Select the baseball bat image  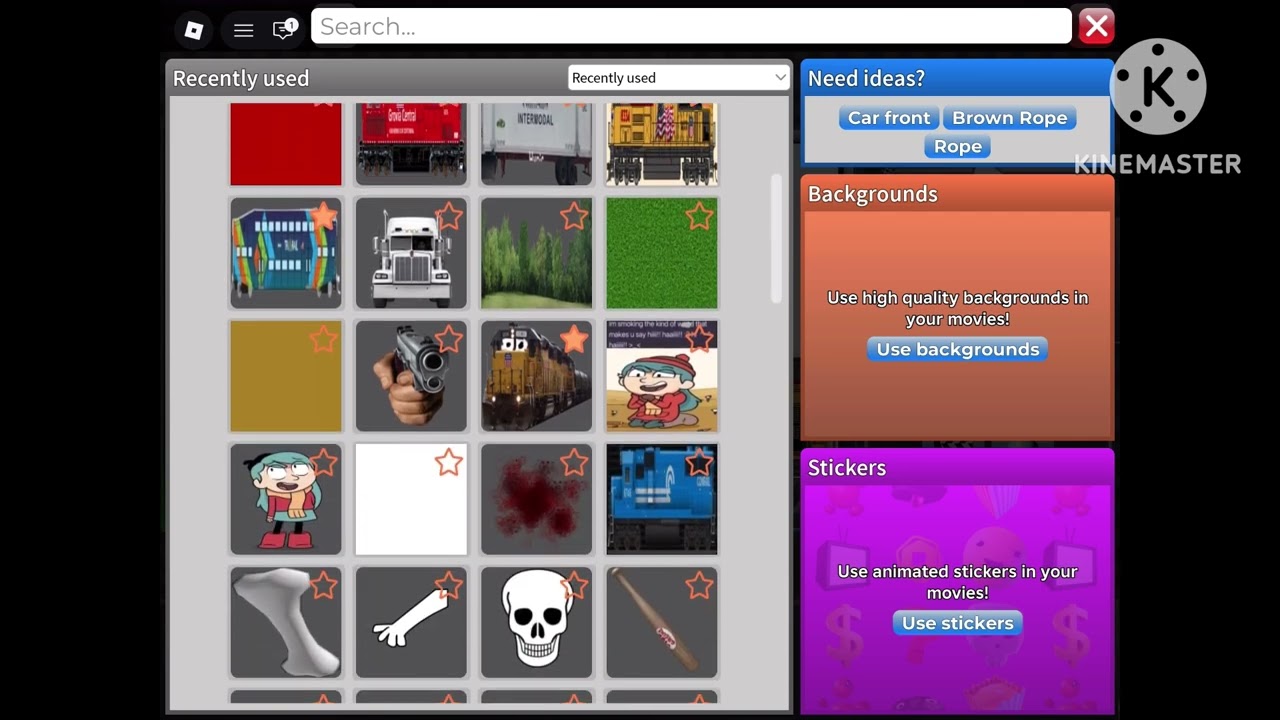(662, 622)
